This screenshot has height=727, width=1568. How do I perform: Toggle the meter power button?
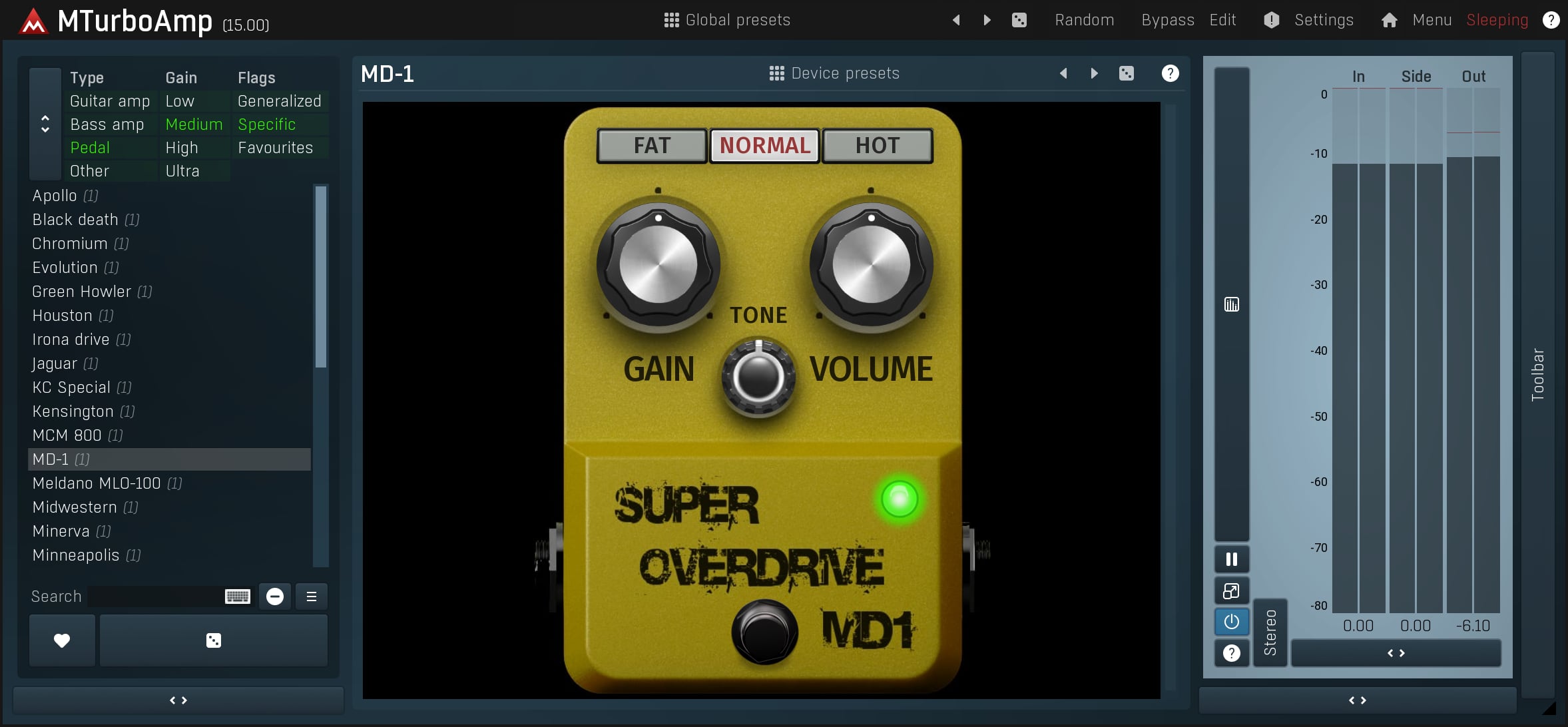[1231, 622]
